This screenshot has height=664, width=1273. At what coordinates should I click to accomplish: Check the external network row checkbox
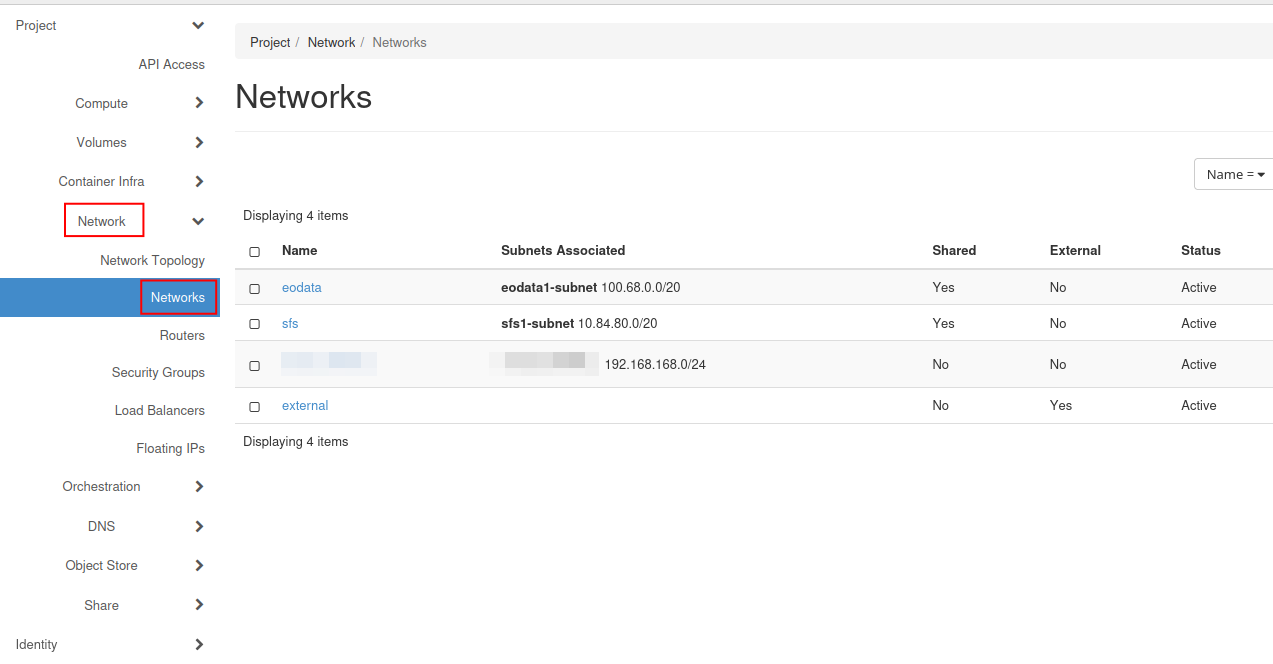pos(254,407)
